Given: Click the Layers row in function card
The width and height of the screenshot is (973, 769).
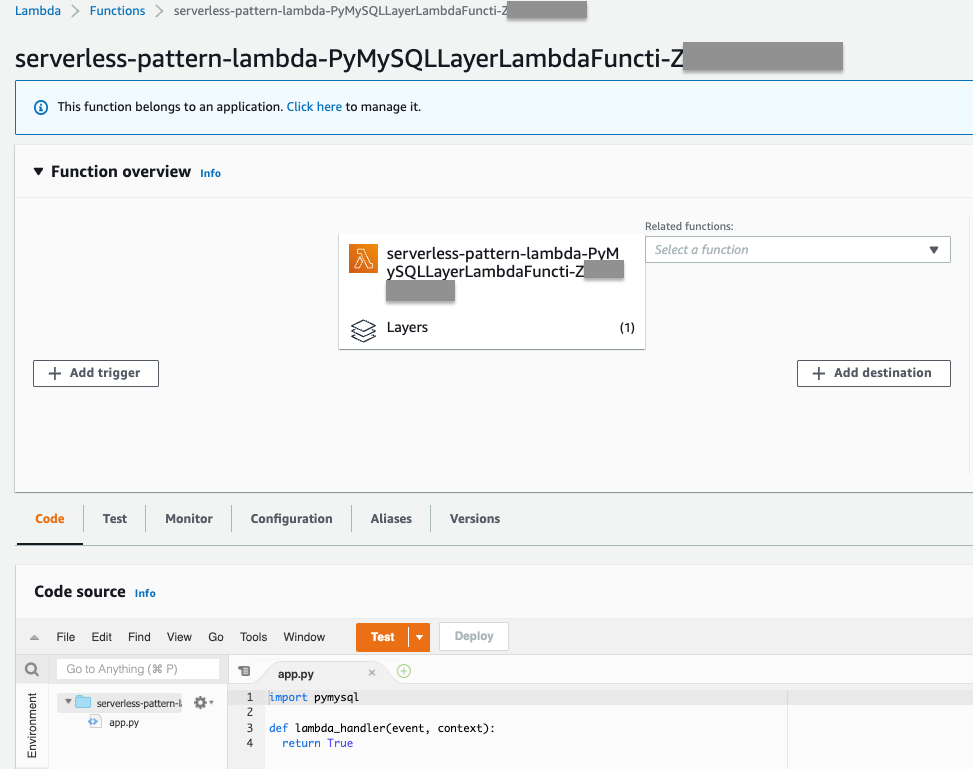Looking at the screenshot, I should [x=492, y=328].
